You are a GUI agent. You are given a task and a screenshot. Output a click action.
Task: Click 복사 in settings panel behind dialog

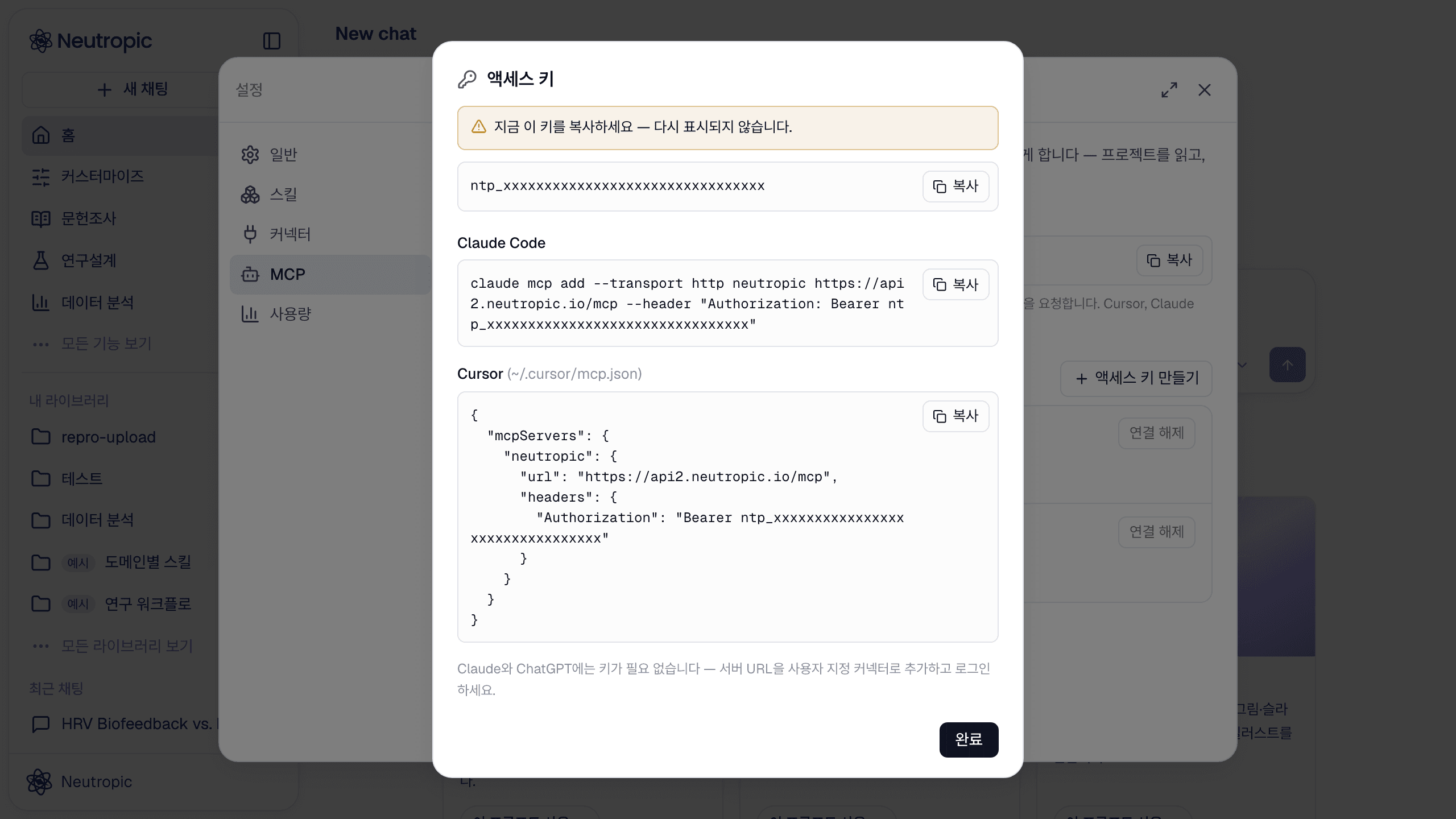[x=1169, y=260]
